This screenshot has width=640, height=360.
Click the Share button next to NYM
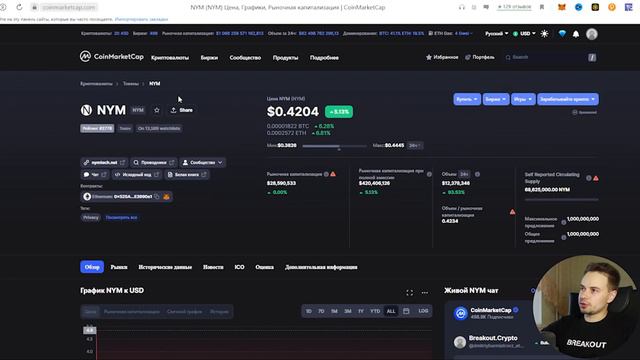pos(182,110)
